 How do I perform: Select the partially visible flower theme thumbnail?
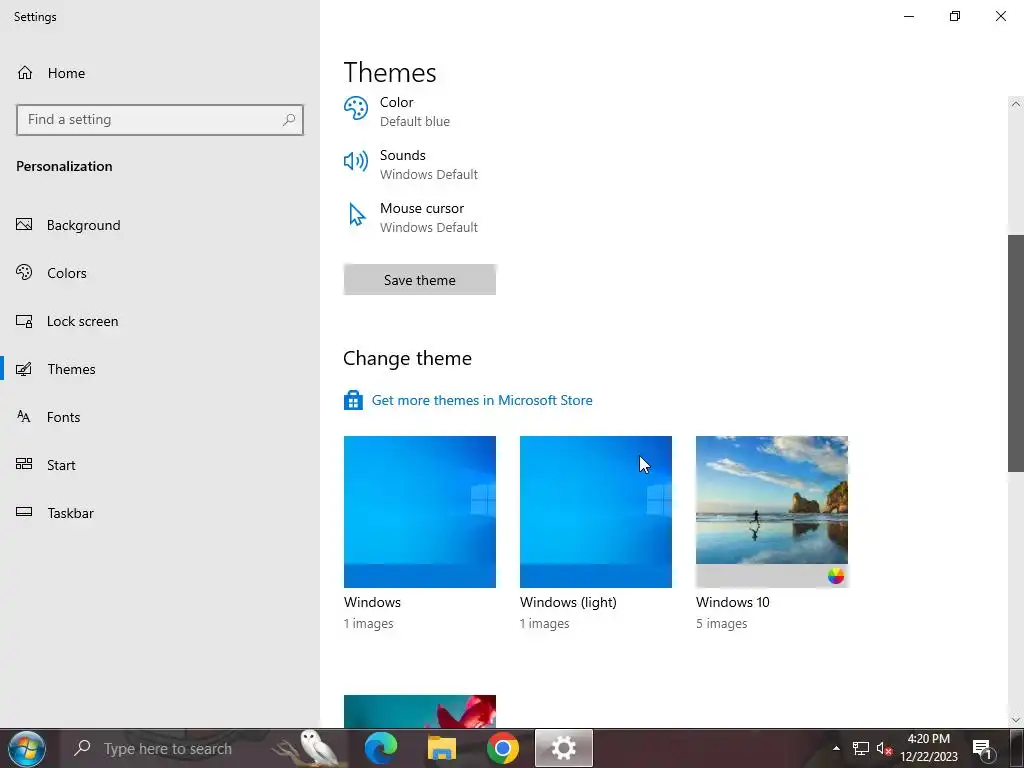point(419,711)
